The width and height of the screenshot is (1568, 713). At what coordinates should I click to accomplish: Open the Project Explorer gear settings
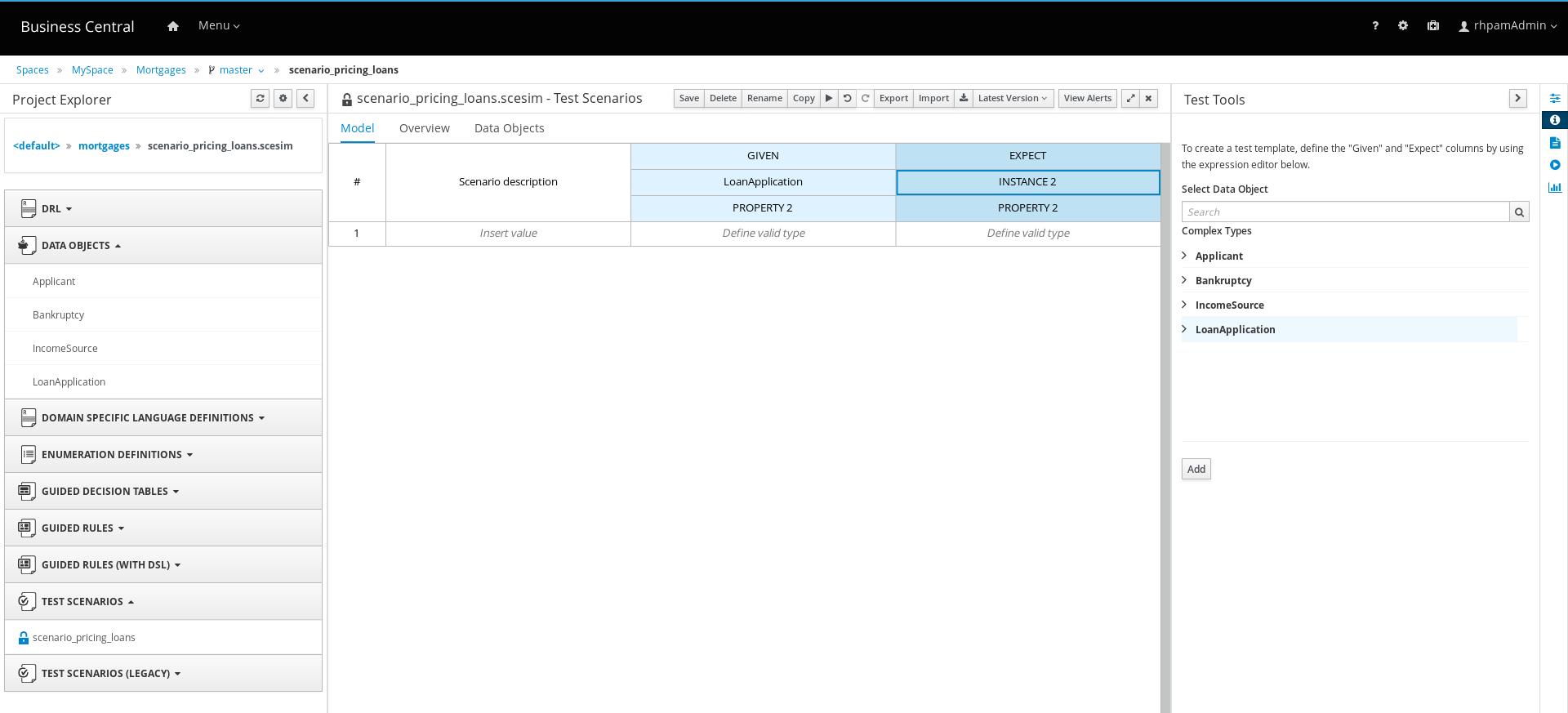[283, 98]
